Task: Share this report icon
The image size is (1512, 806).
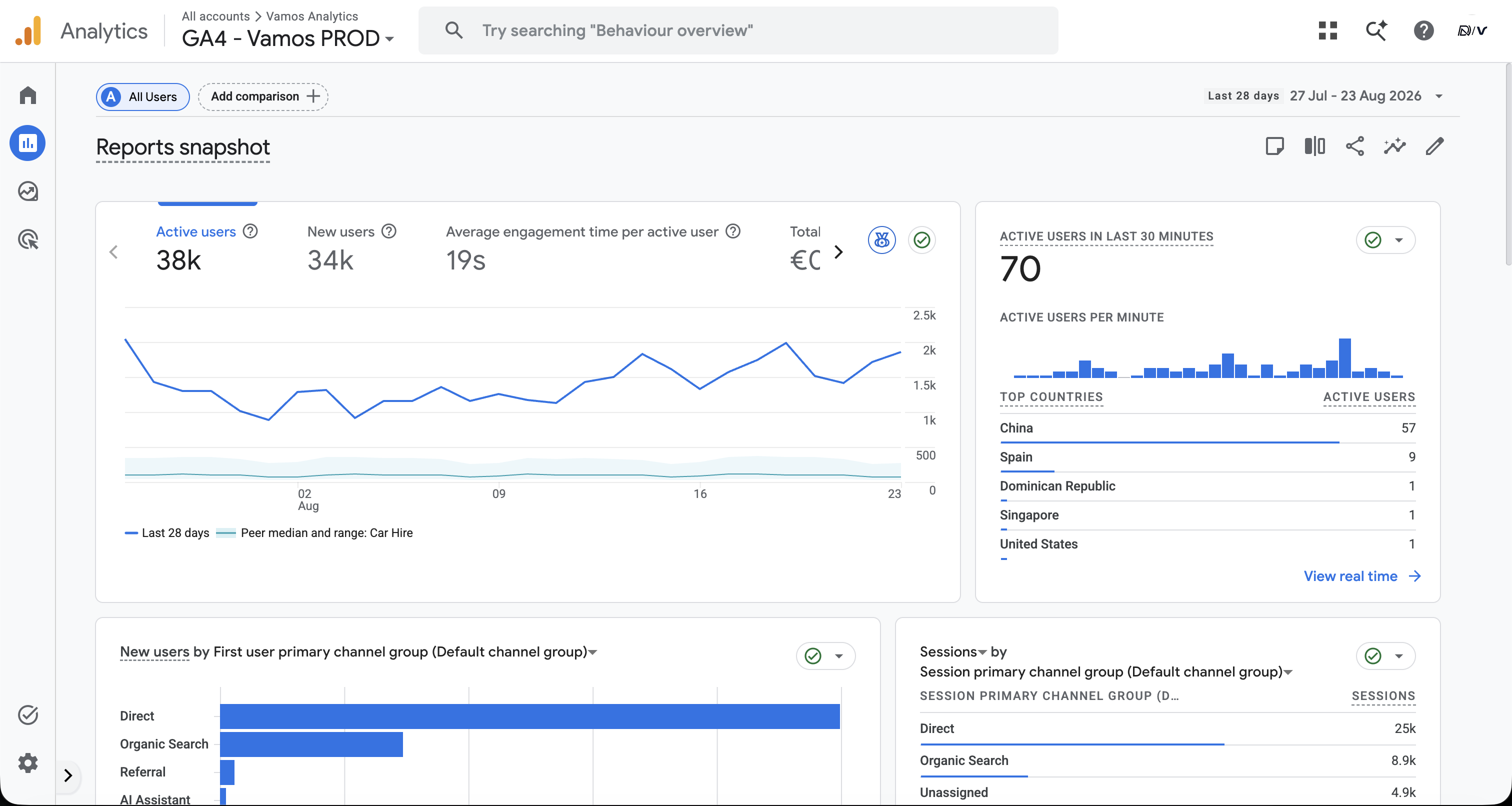Action: (x=1354, y=145)
